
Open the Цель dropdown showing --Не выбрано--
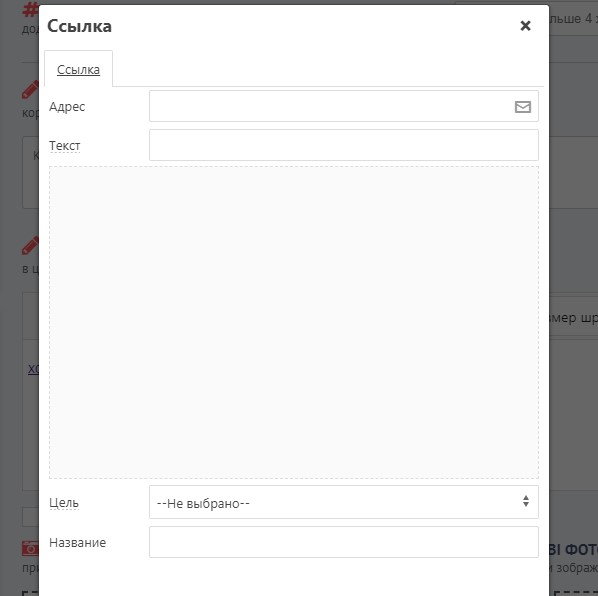tap(344, 502)
